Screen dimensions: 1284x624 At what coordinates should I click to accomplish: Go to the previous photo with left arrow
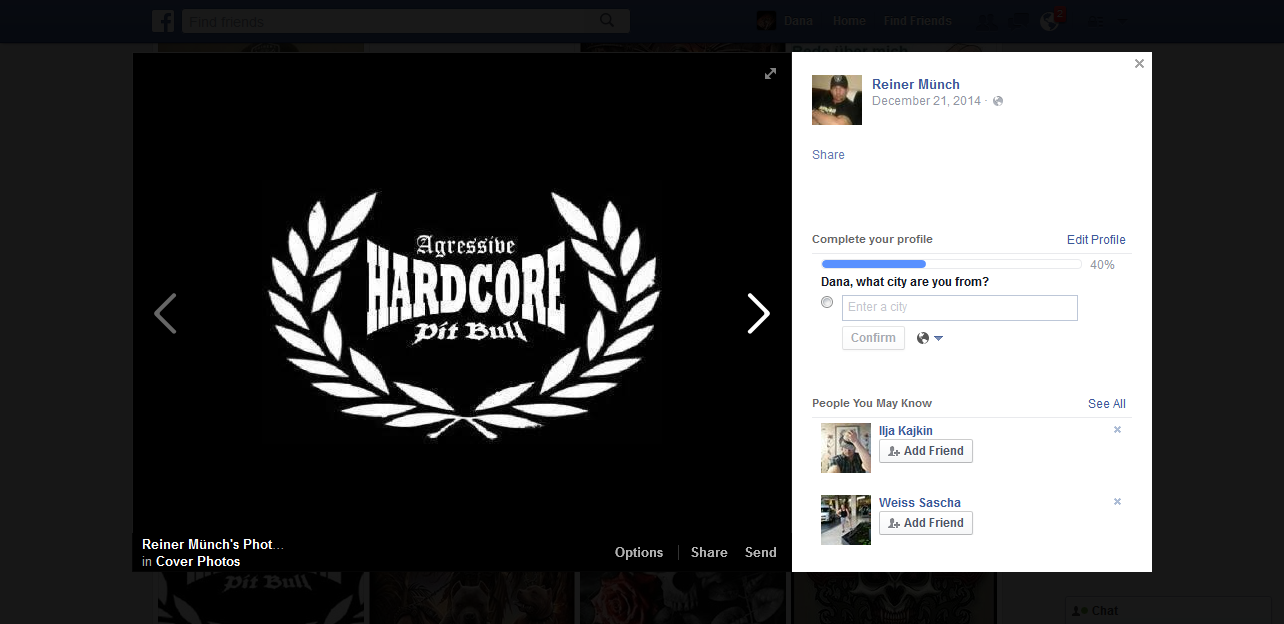point(165,313)
